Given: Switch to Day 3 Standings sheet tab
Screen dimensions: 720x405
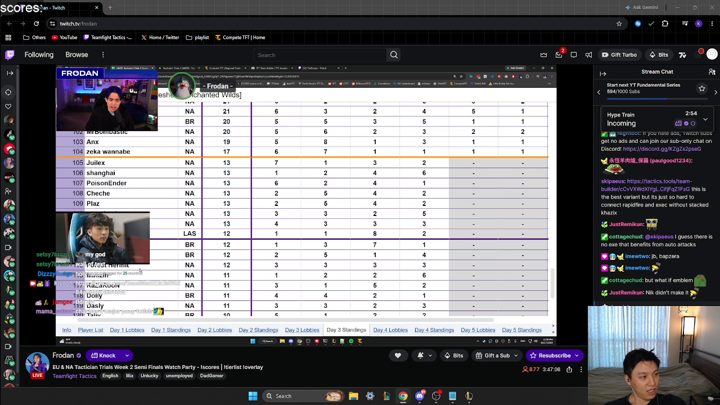Looking at the screenshot, I should pyautogui.click(x=346, y=330).
